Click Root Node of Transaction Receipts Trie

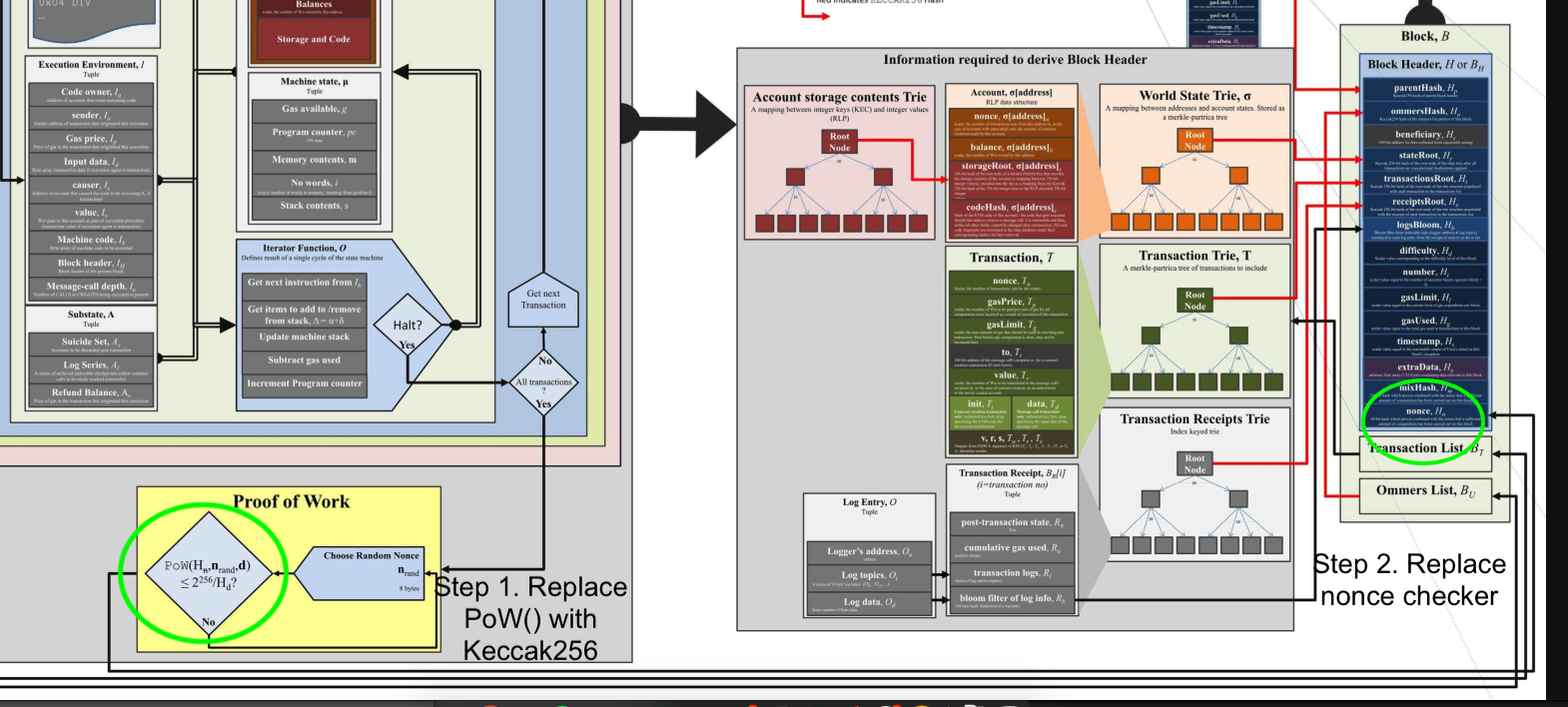(1194, 464)
